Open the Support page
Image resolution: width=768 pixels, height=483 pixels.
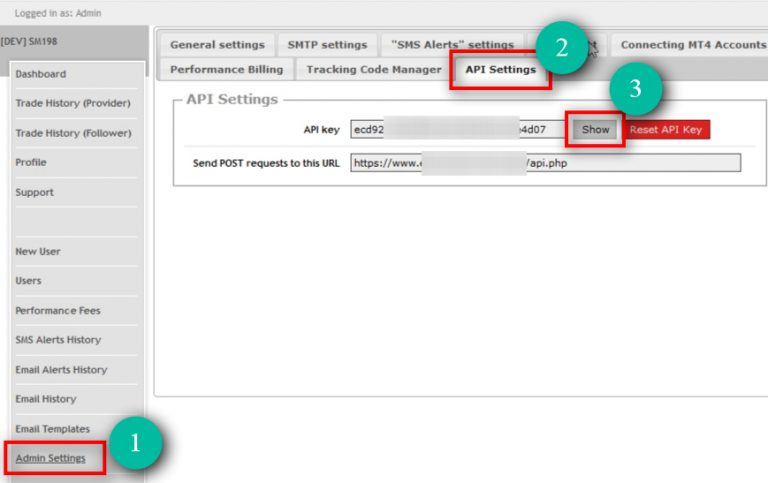coord(34,192)
